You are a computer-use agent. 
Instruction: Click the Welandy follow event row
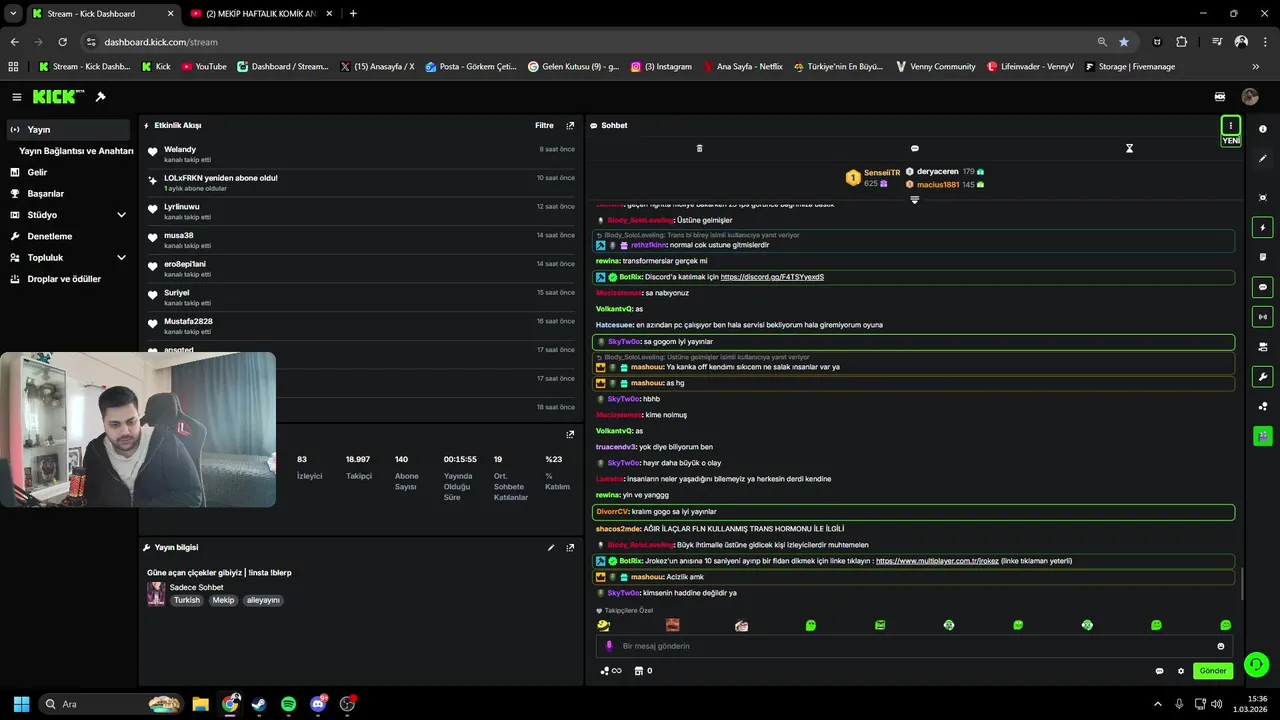point(361,154)
